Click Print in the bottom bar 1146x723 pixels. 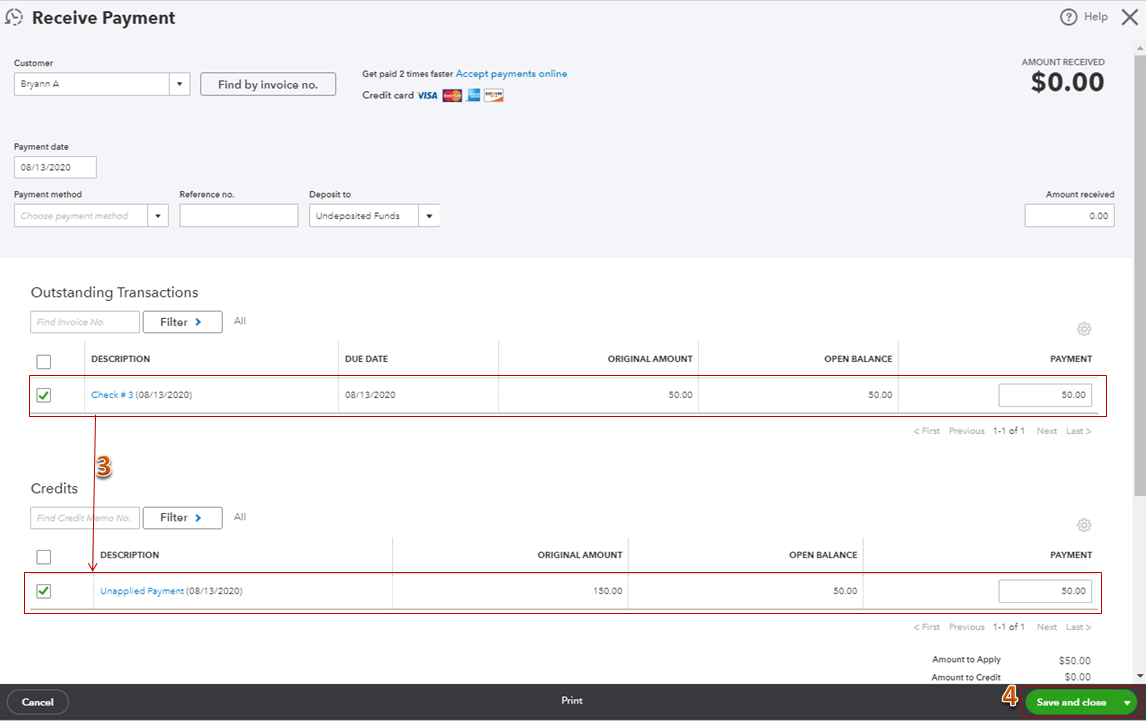[x=572, y=701]
